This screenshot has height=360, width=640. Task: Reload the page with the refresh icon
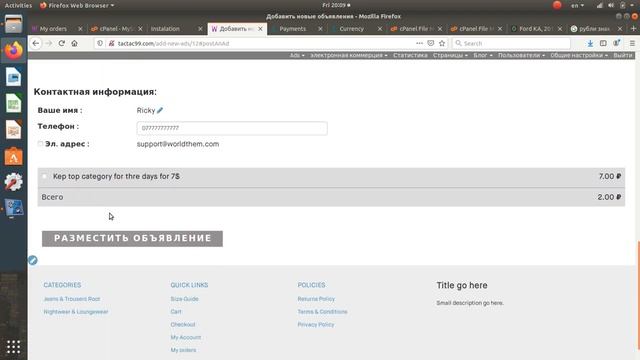point(62,43)
